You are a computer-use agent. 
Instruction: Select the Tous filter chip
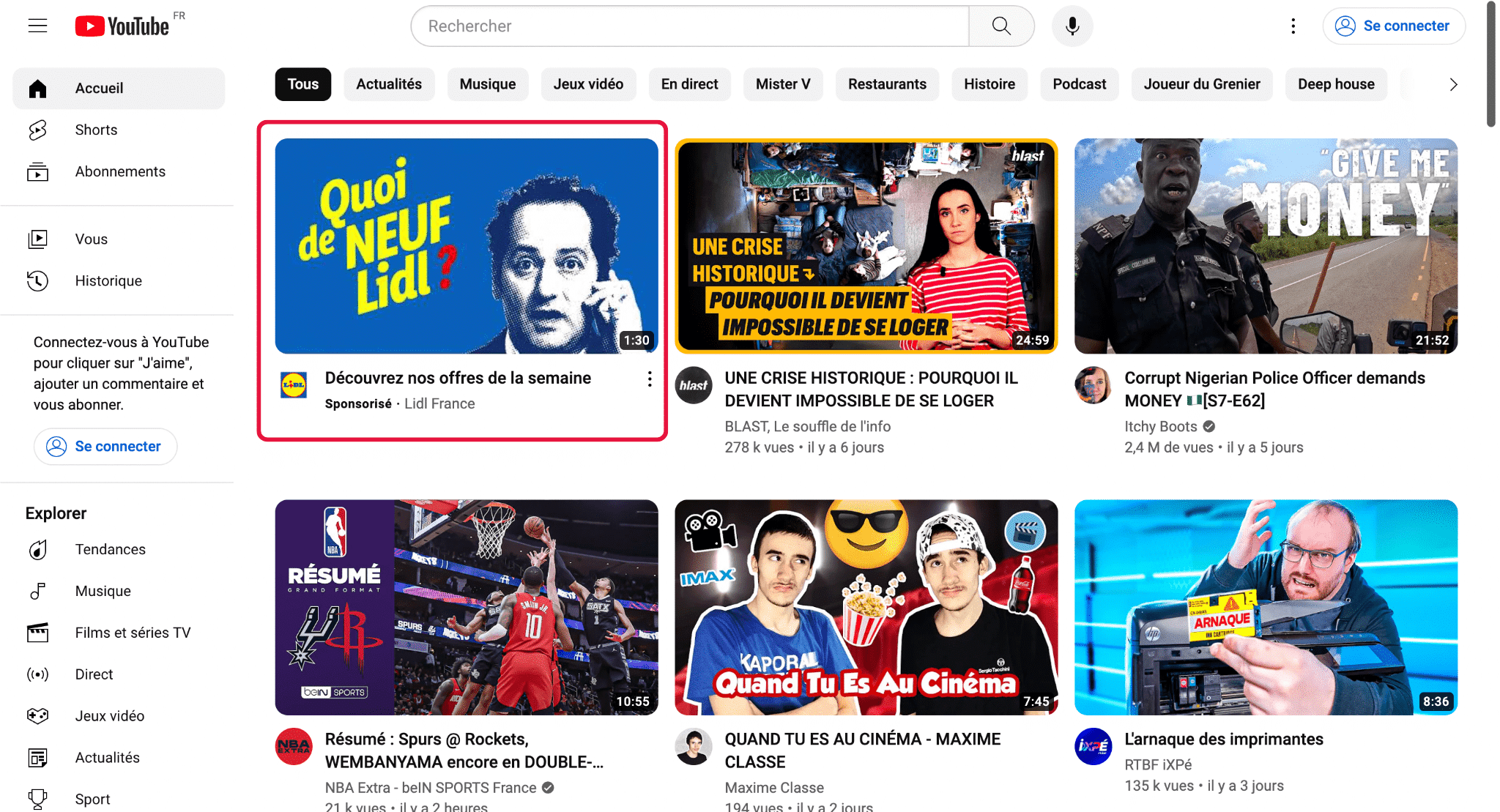pos(302,84)
